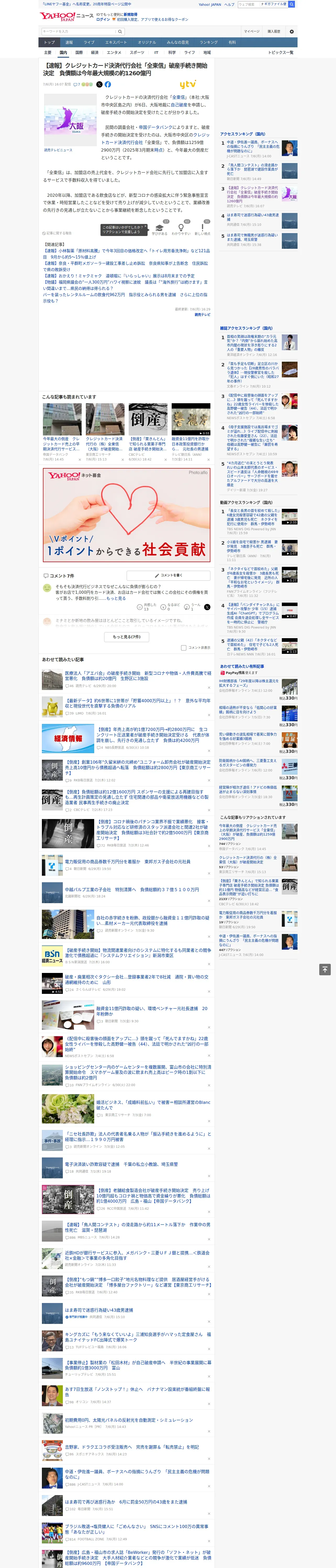
Task: Click the back-to-top arrow button
Action: coord(325,969)
